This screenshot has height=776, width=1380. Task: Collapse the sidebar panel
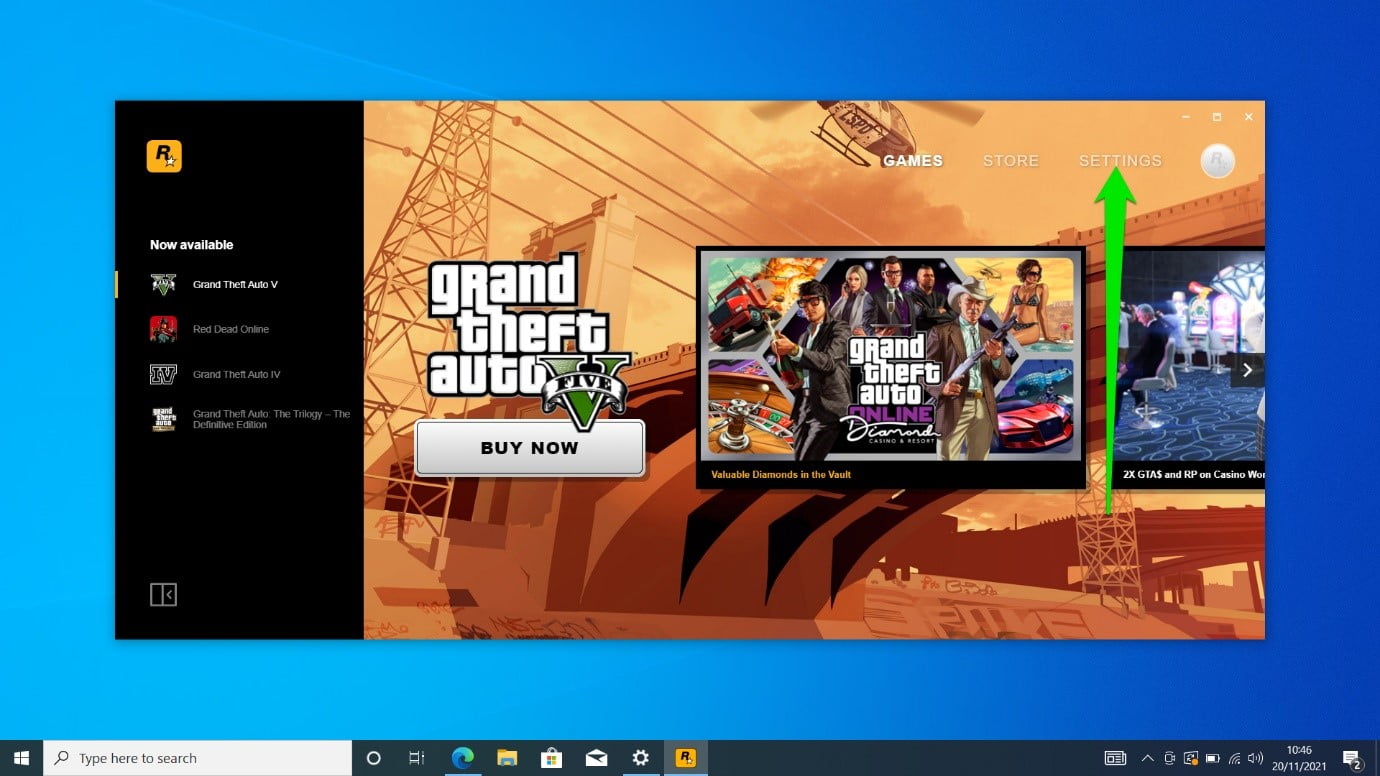(x=163, y=595)
